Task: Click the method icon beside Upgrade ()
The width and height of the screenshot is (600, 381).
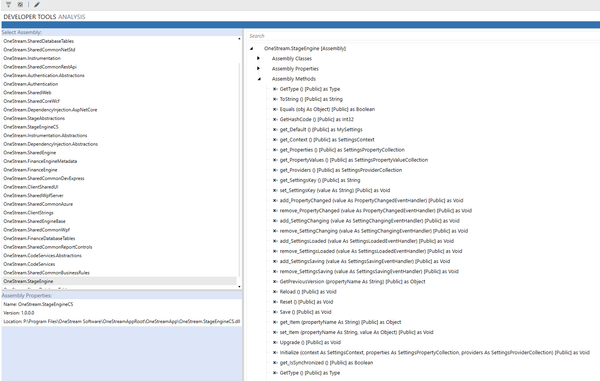Action: [275, 342]
